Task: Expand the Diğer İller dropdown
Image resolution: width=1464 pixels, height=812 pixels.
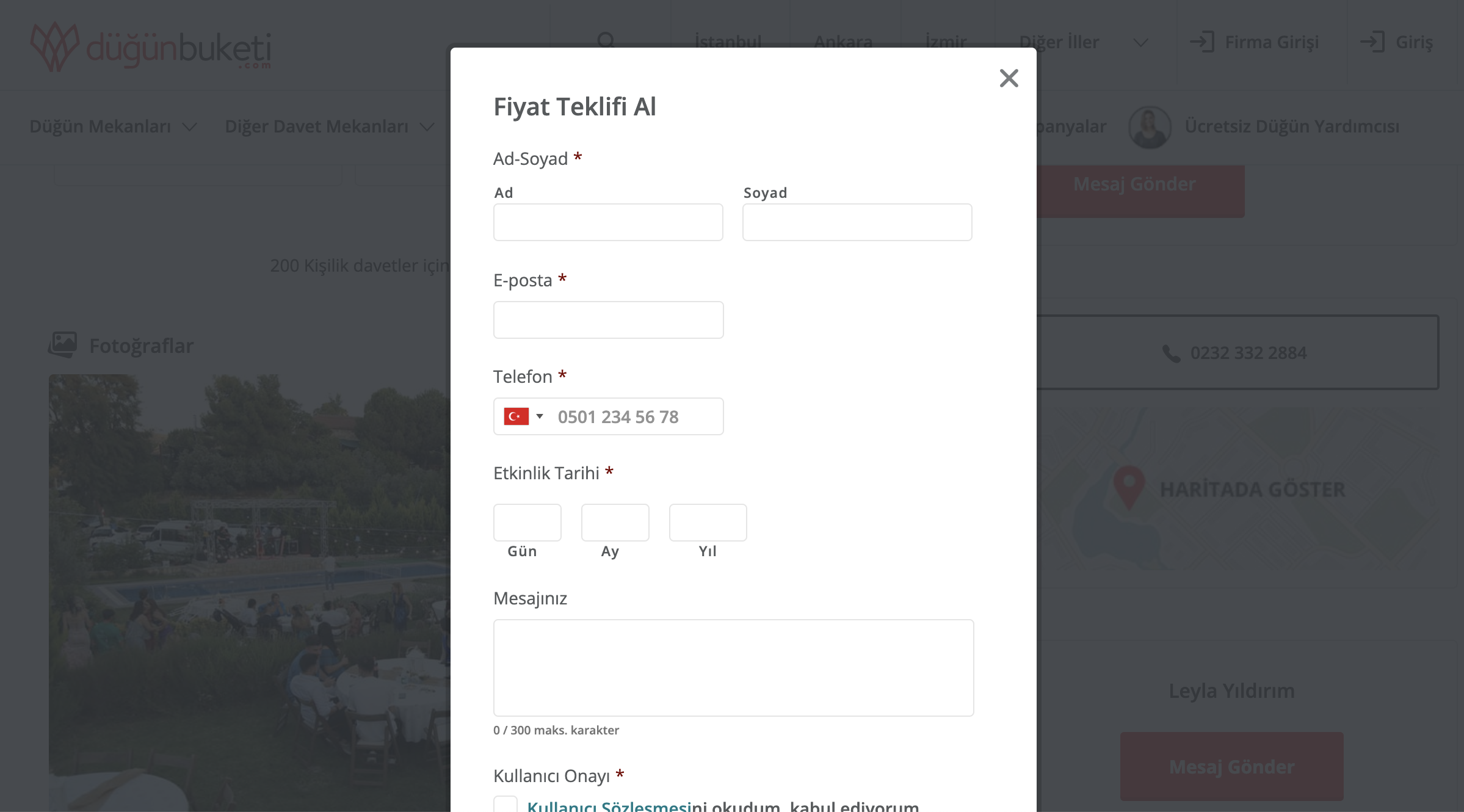Action: click(1084, 42)
